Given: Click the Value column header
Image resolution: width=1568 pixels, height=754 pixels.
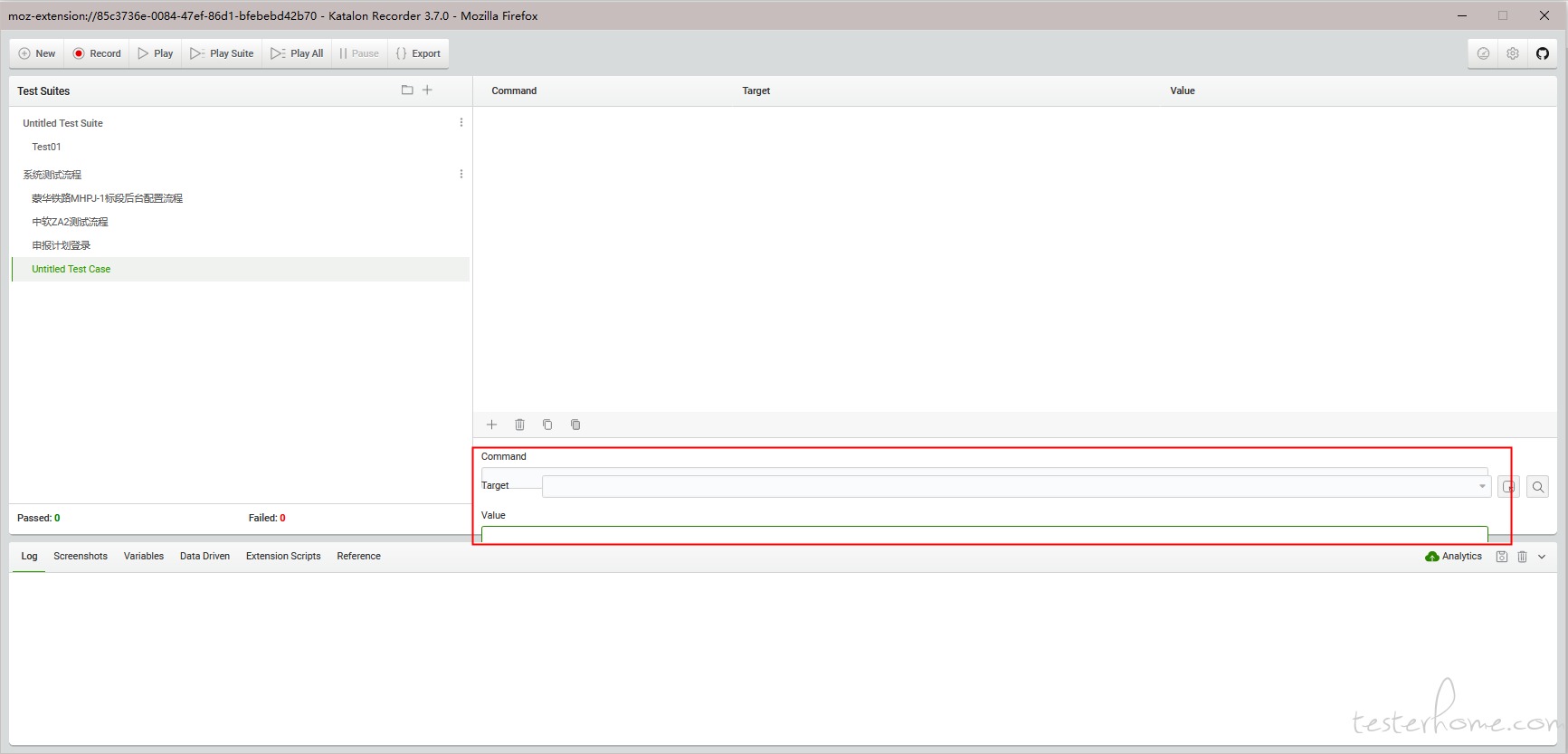Looking at the screenshot, I should click(1183, 91).
